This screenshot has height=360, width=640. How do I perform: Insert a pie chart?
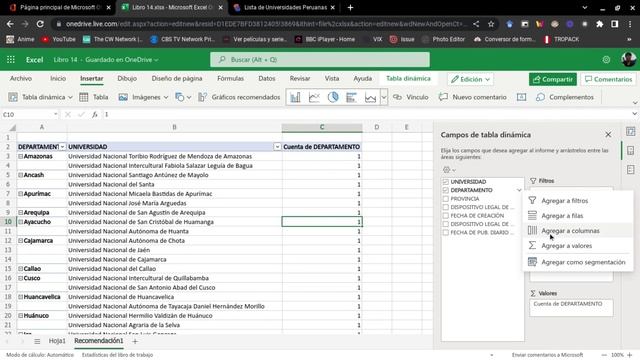click(x=333, y=97)
